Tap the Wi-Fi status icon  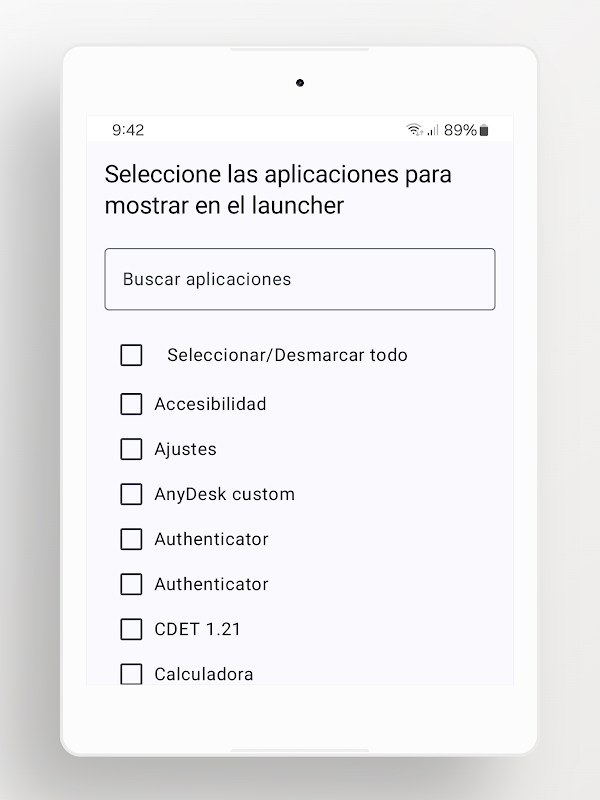[414, 130]
